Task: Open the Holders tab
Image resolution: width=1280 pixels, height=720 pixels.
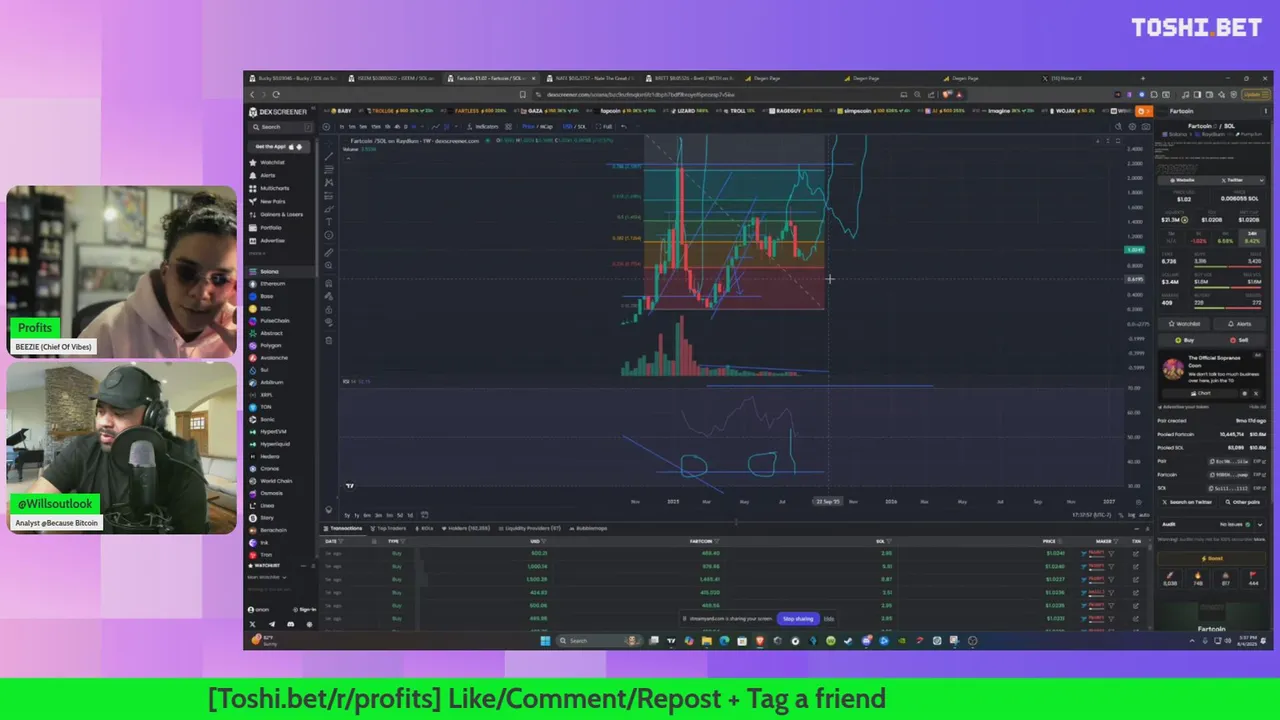Action: click(466, 528)
